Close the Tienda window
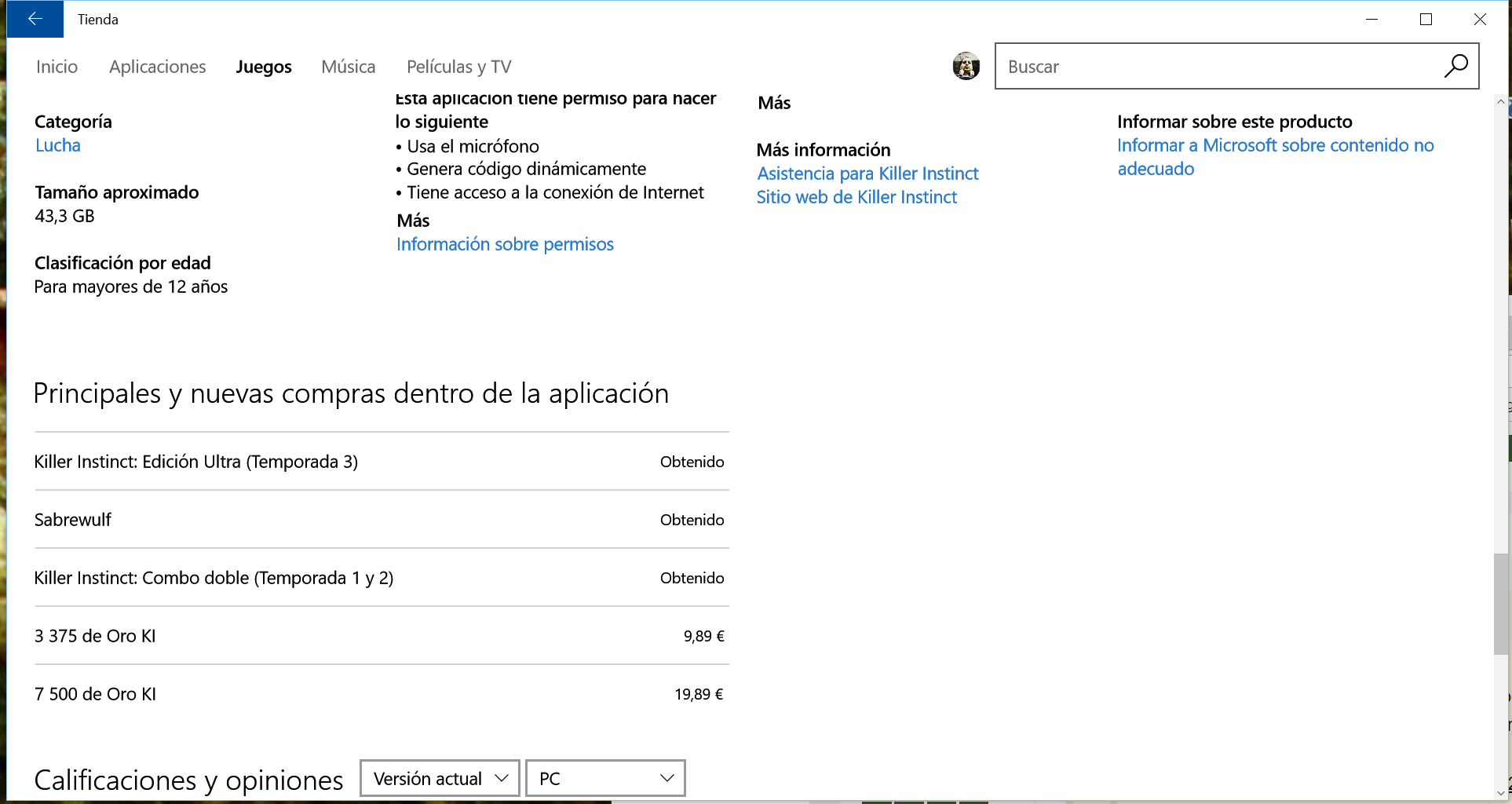 pyautogui.click(x=1480, y=20)
